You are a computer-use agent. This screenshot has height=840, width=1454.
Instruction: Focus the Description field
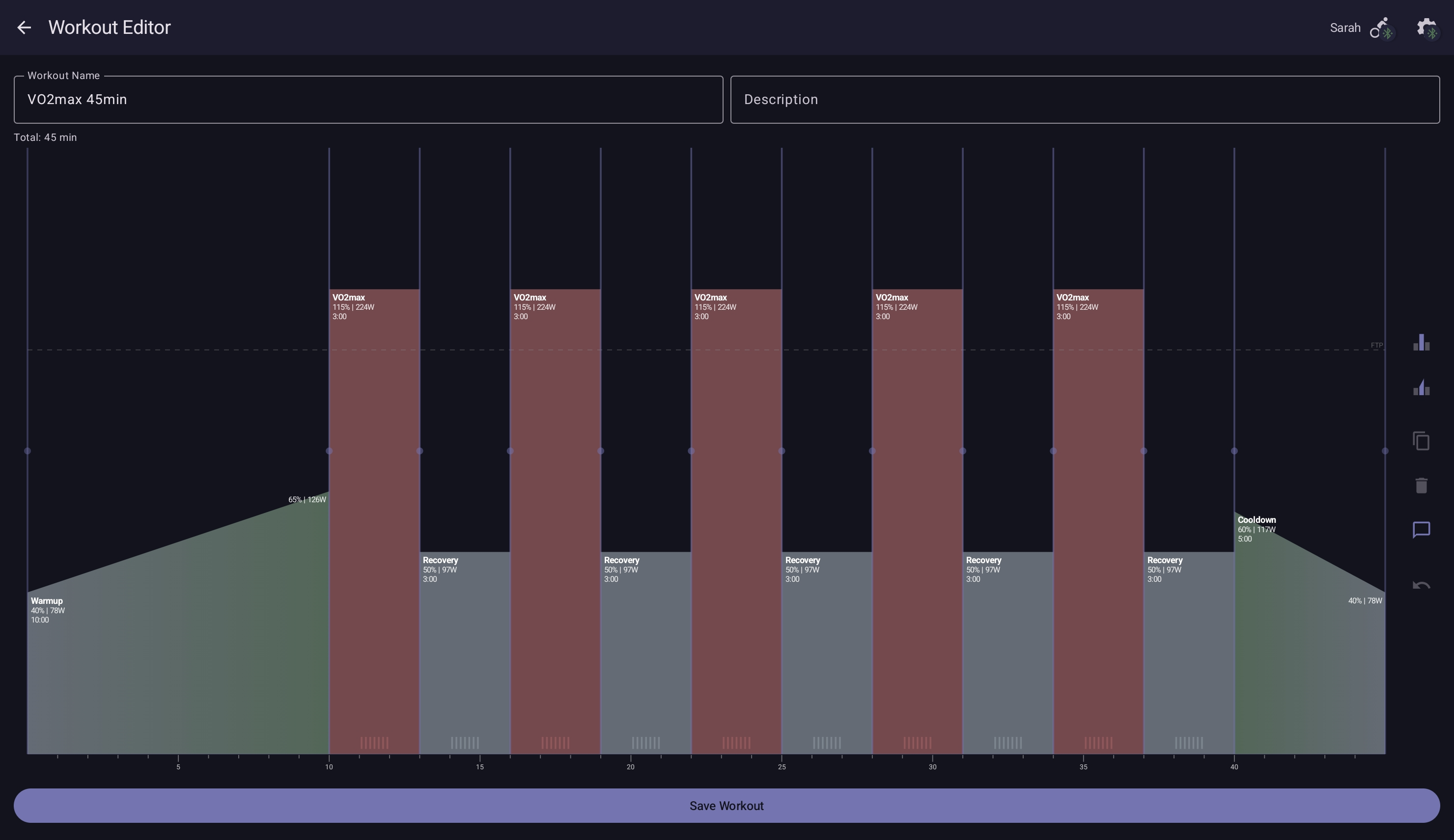click(x=1085, y=99)
